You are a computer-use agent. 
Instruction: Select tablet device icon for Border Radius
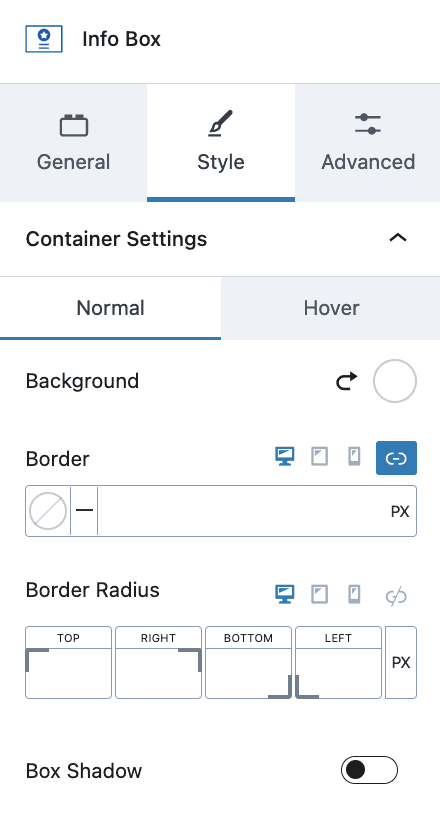click(319, 594)
